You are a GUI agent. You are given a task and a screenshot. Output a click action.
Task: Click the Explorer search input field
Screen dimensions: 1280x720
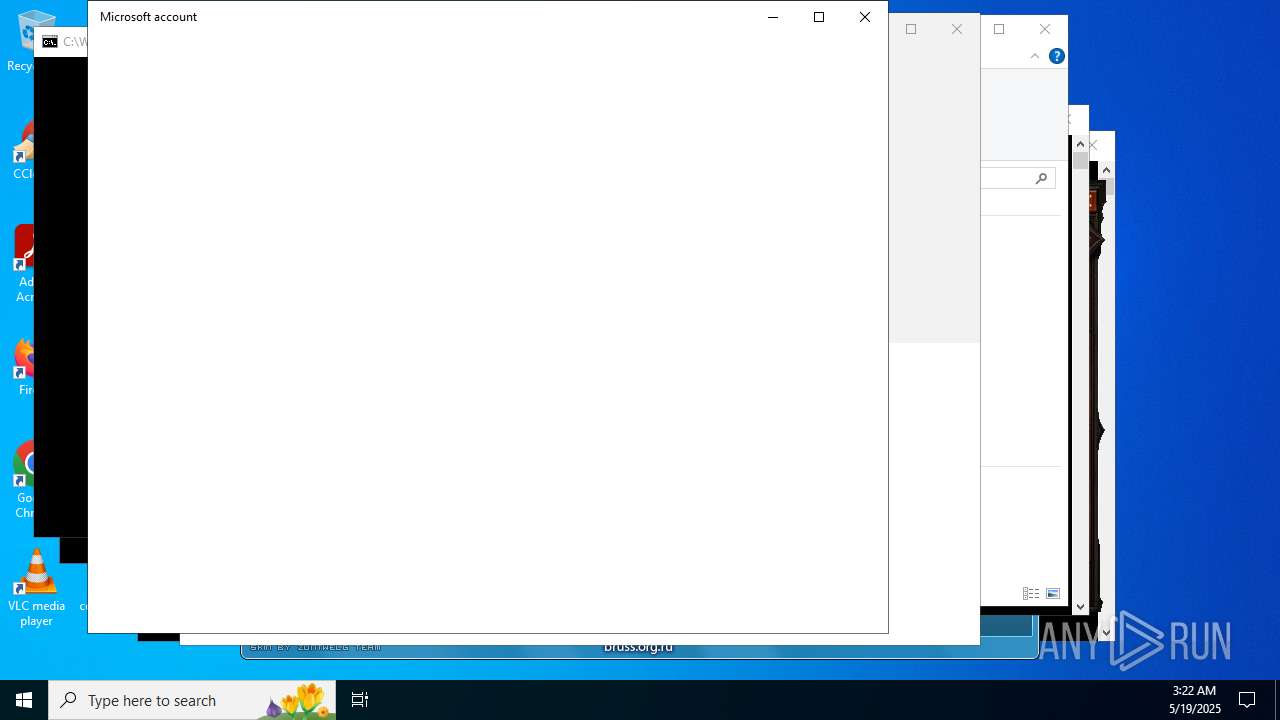click(x=1018, y=178)
